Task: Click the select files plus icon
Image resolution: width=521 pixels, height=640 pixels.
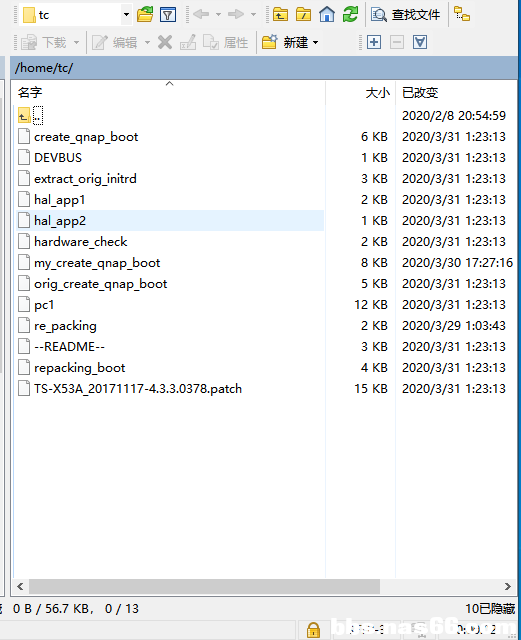Action: click(x=374, y=42)
